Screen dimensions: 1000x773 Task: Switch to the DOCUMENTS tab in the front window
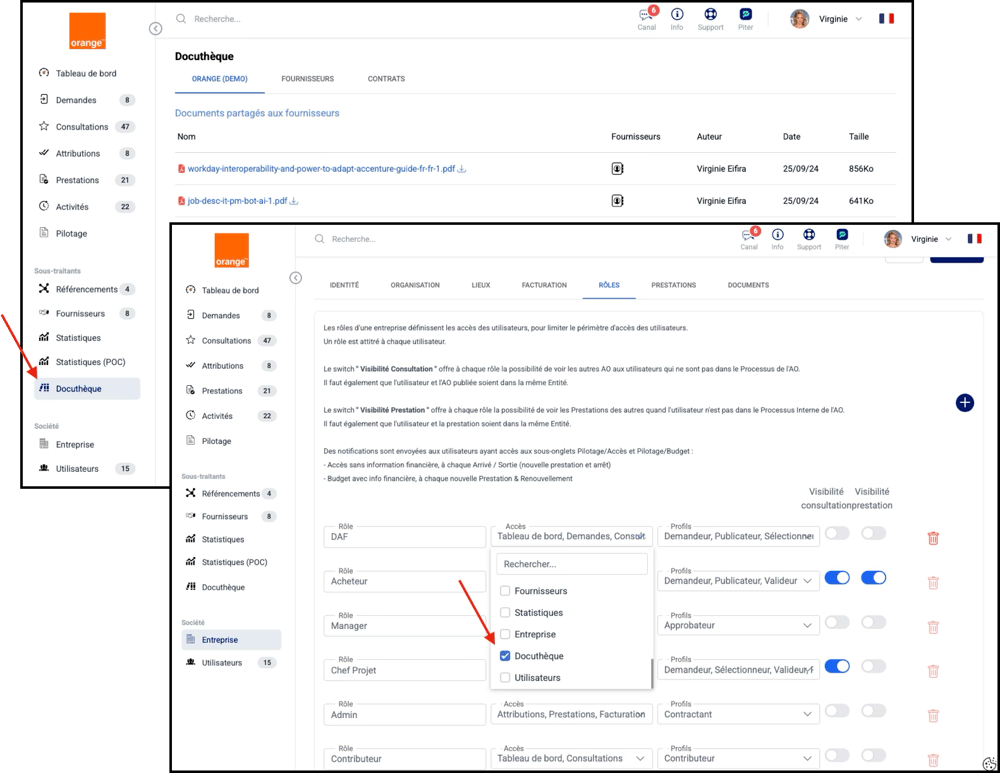748,285
